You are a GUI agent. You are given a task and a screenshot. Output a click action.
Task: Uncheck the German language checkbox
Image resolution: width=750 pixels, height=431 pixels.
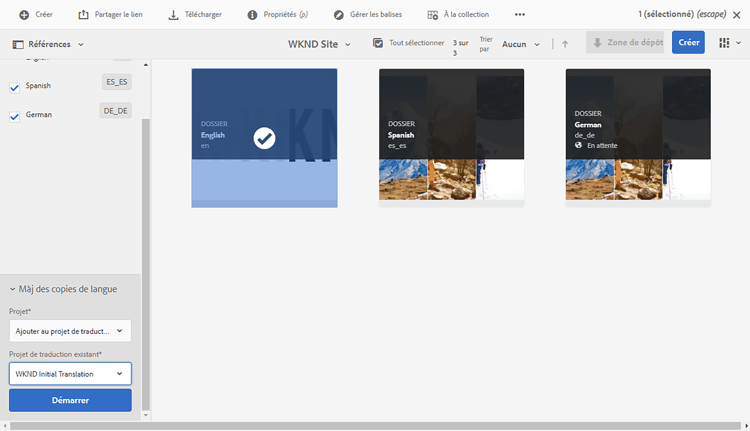[x=14, y=117]
